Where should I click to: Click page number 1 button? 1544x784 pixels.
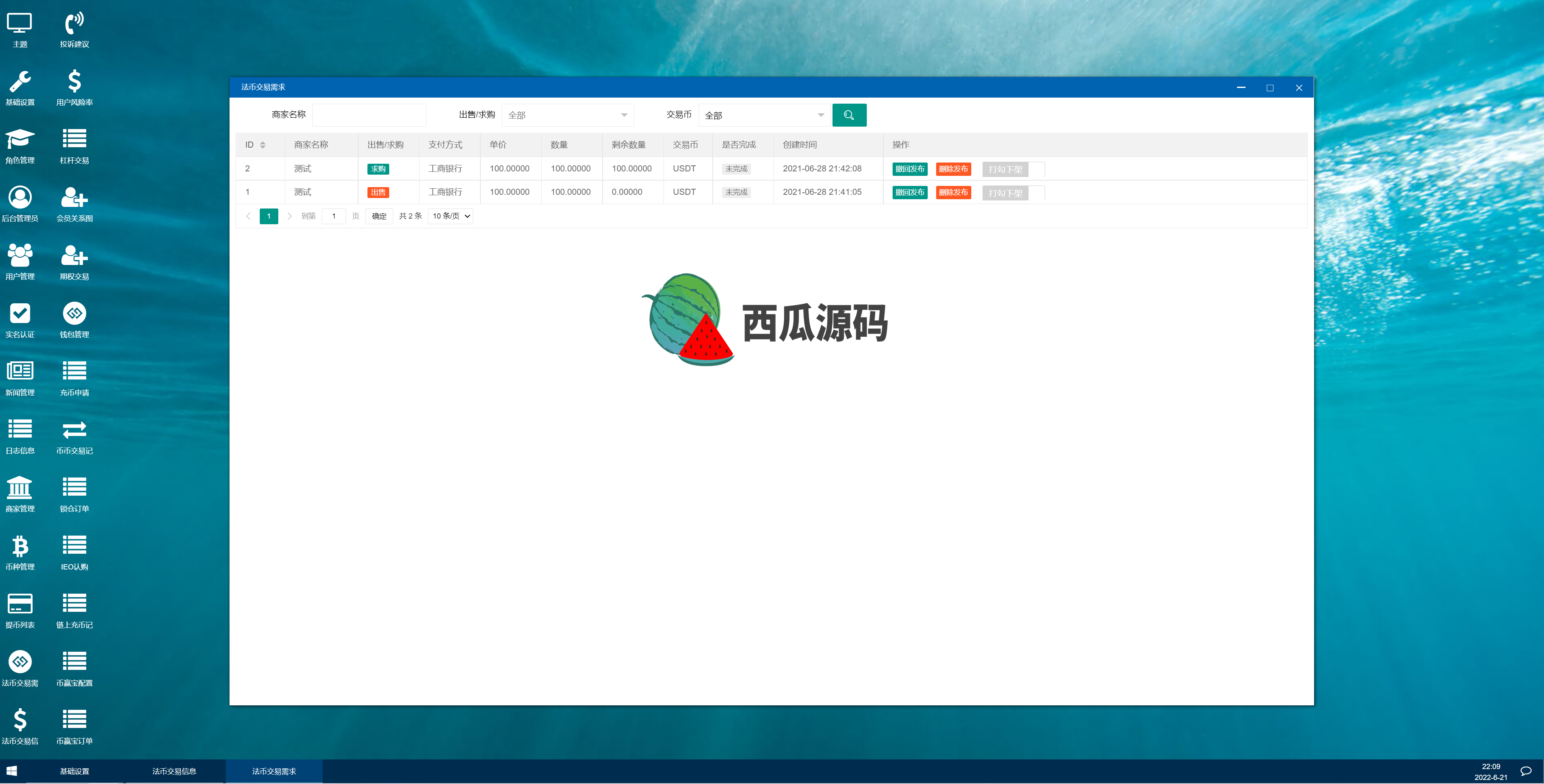tap(269, 217)
